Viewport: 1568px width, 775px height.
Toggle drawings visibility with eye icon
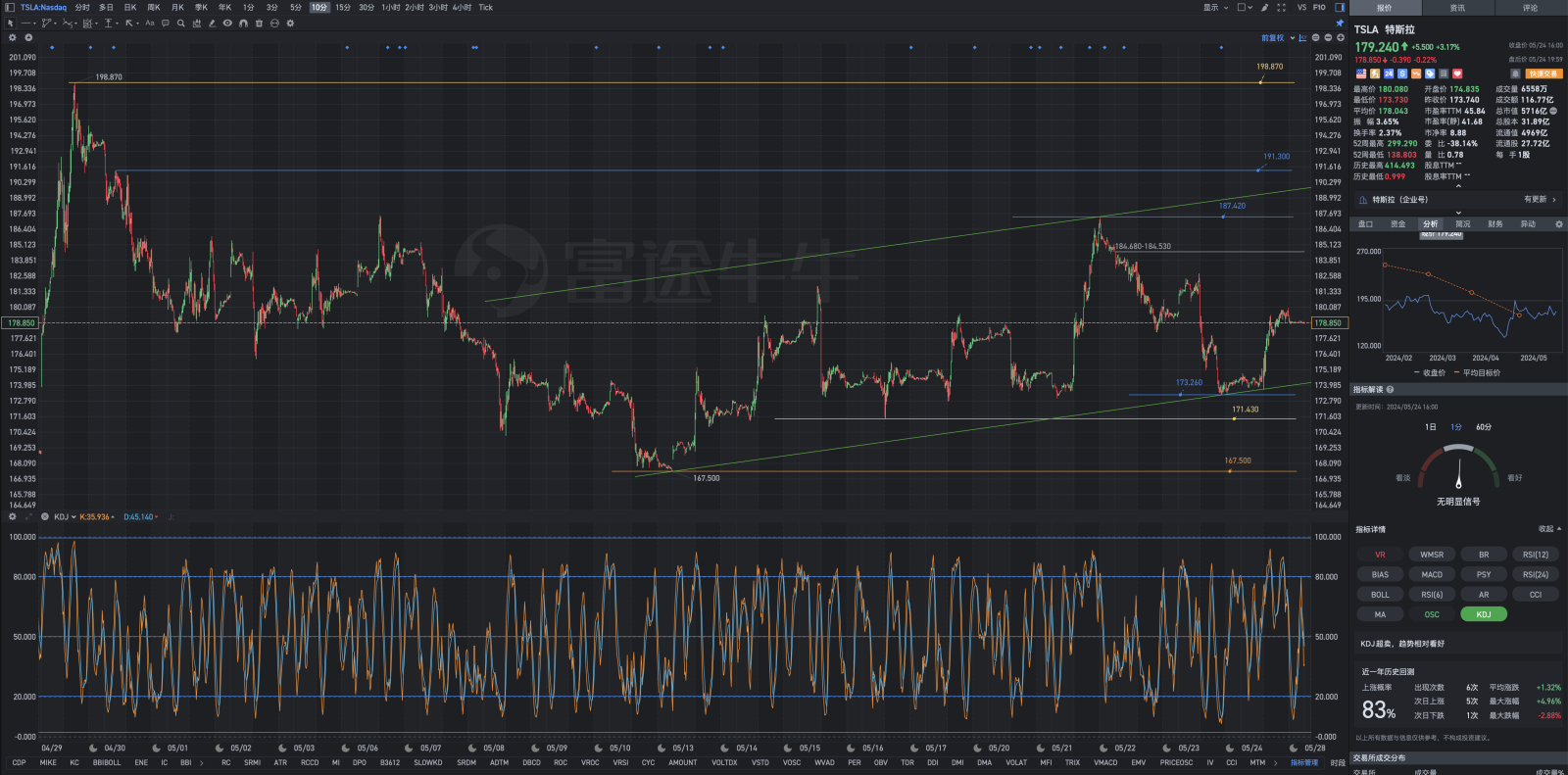click(227, 23)
